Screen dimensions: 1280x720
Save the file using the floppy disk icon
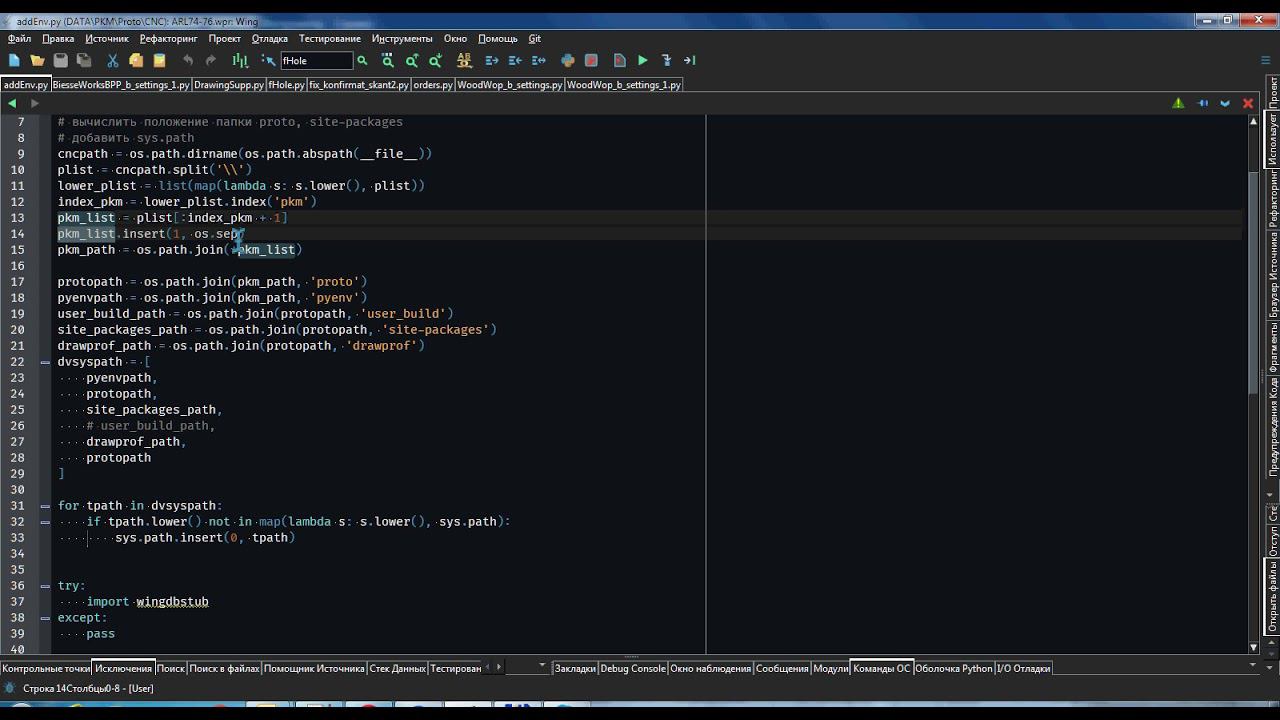tap(60, 60)
